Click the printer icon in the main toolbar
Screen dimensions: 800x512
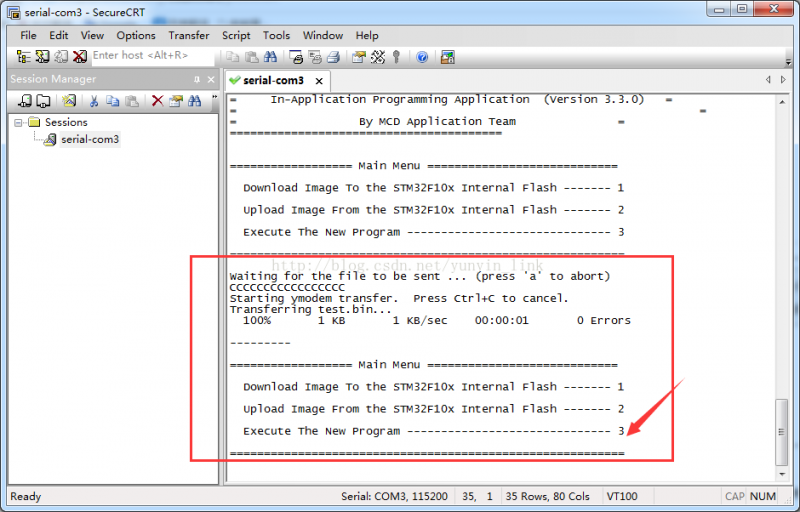pyautogui.click(x=333, y=57)
